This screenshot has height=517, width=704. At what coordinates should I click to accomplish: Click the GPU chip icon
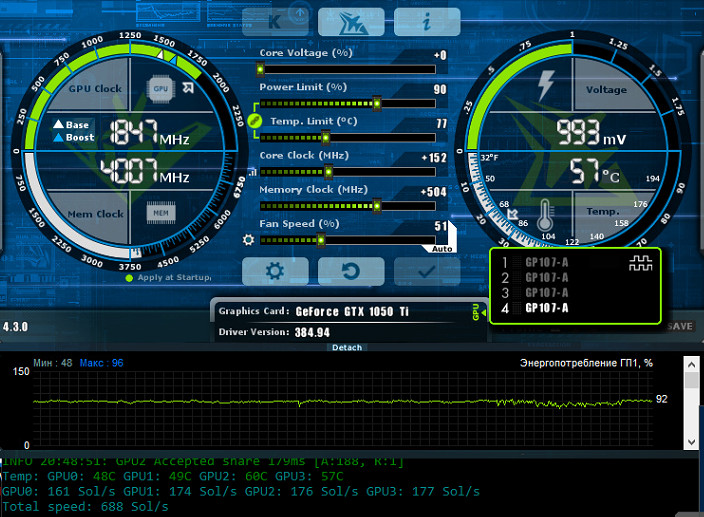pyautogui.click(x=161, y=88)
